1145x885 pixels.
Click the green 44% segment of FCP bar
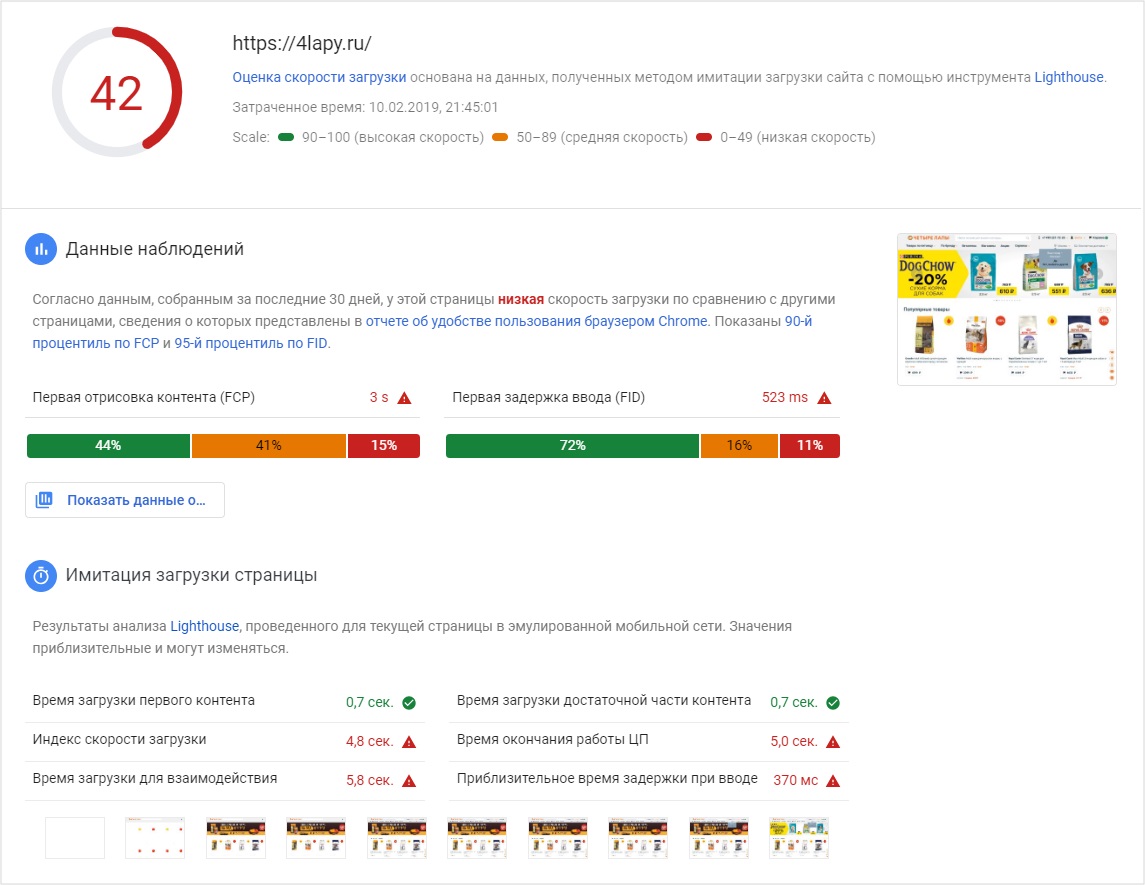pos(108,446)
